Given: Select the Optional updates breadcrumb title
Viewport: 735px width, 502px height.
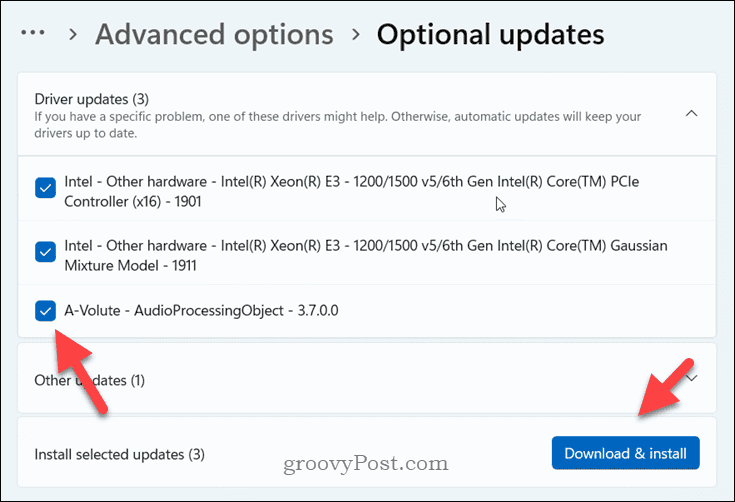Looking at the screenshot, I should click(490, 34).
